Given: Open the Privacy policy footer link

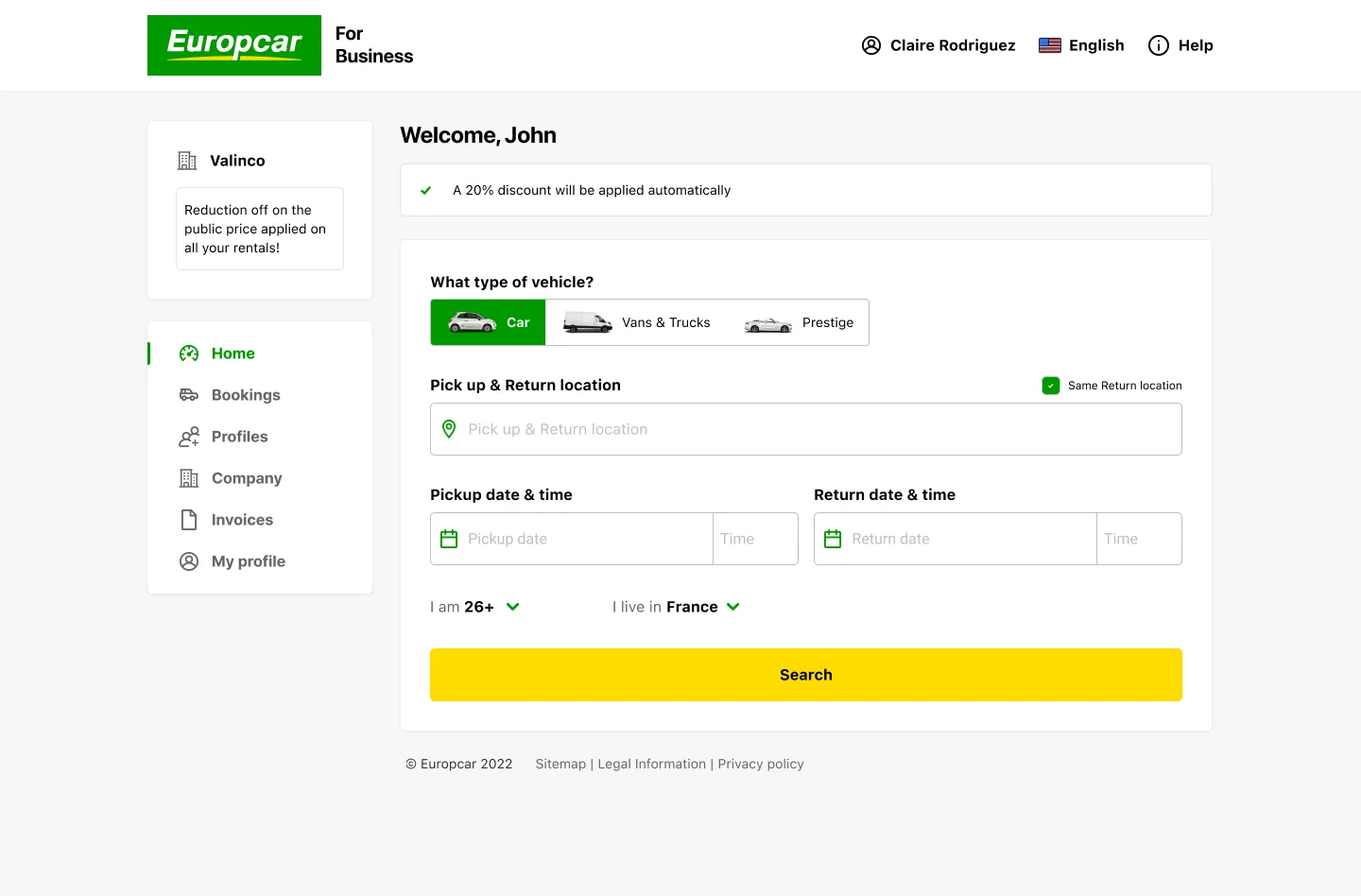Looking at the screenshot, I should (x=761, y=764).
